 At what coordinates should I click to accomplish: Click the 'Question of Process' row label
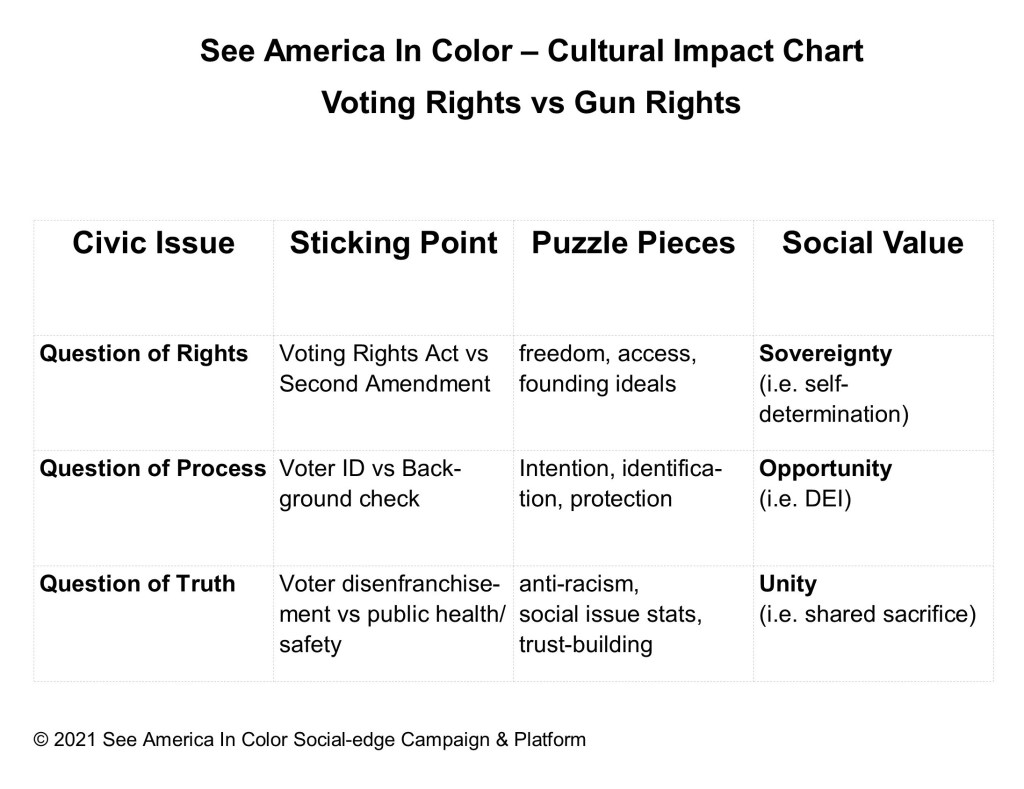(153, 469)
